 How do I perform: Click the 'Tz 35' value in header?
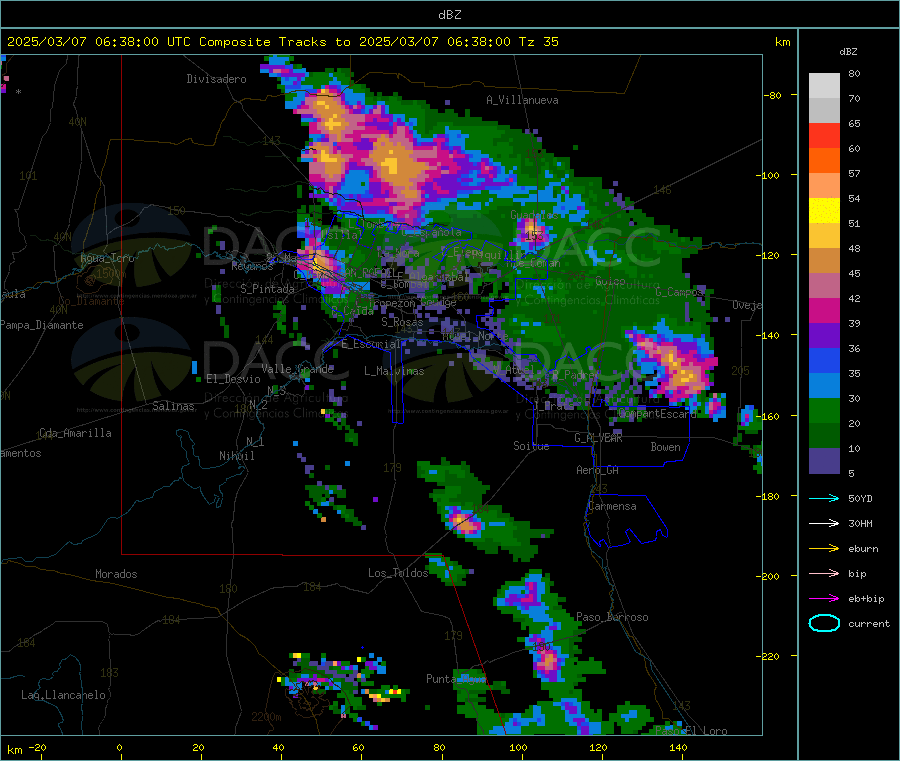pos(538,42)
